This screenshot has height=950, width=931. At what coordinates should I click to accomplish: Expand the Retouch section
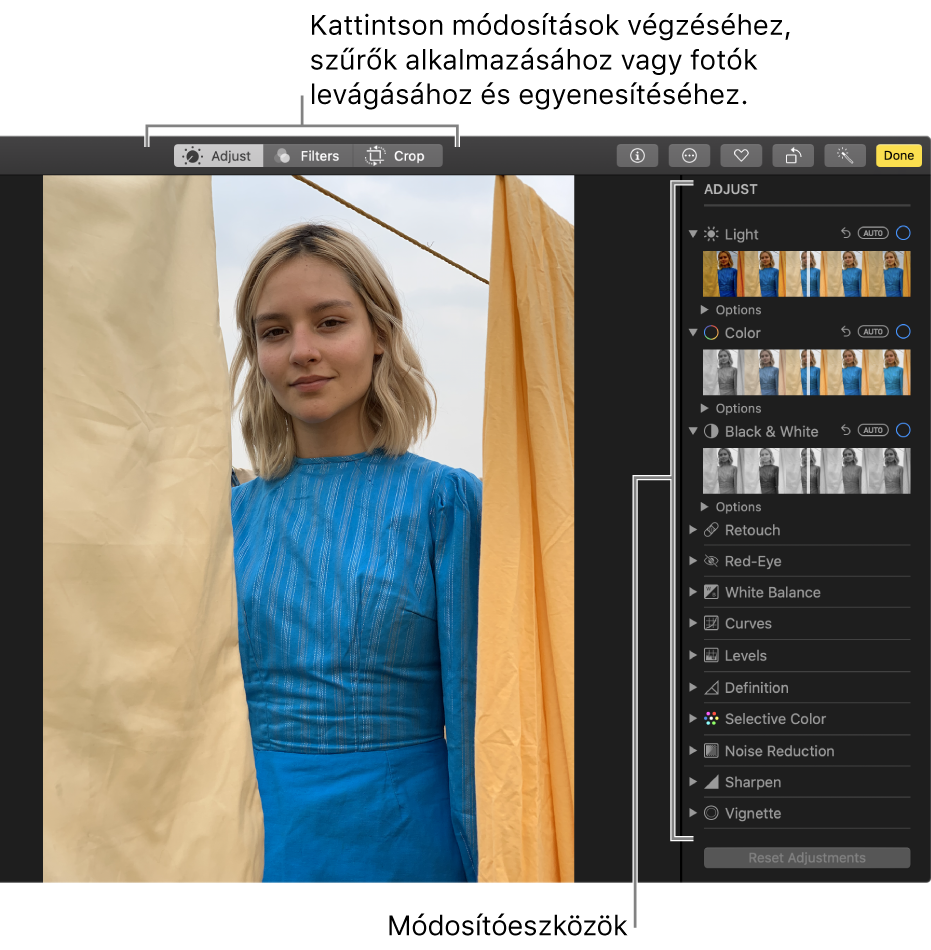click(x=693, y=530)
